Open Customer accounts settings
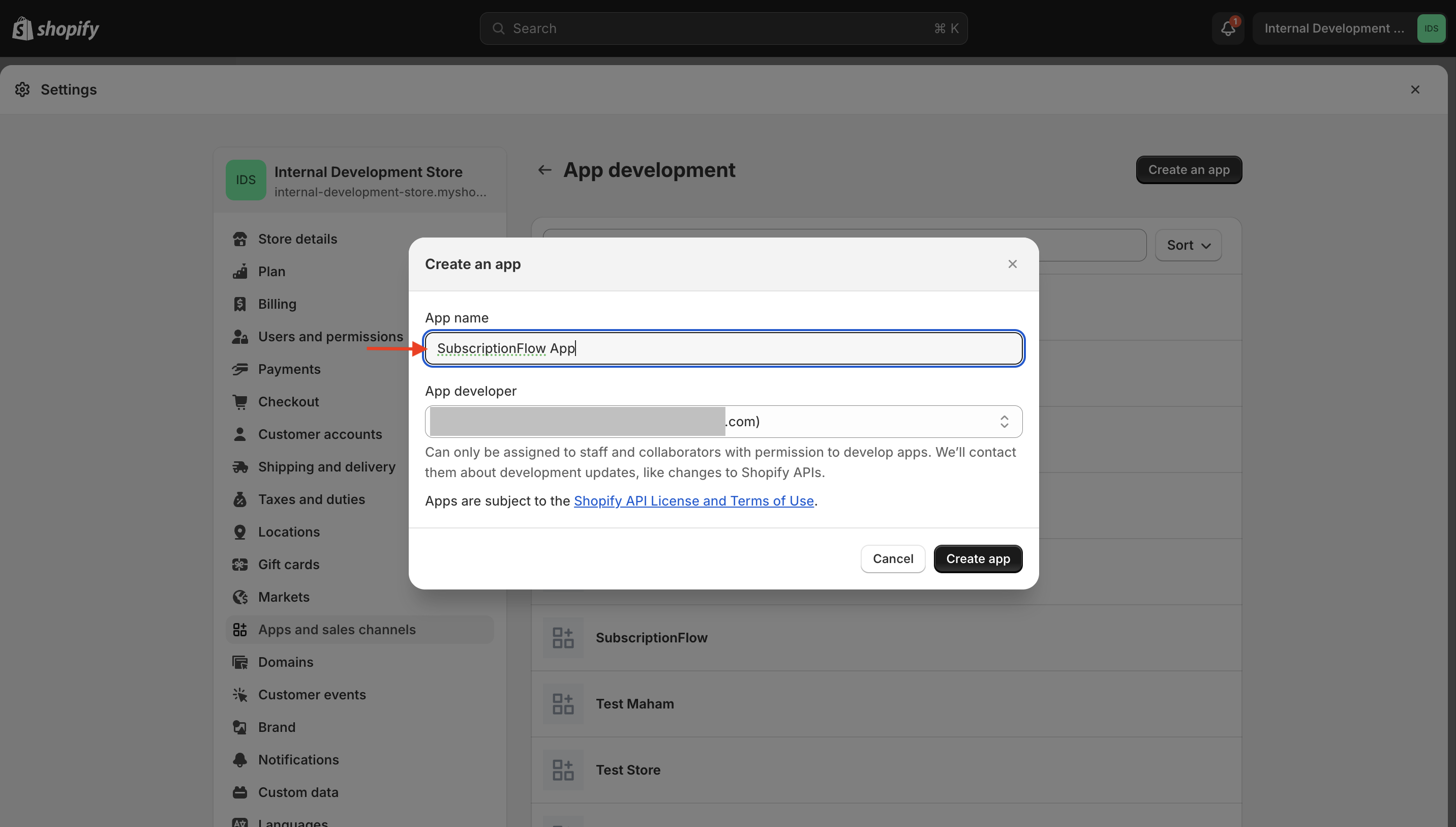The image size is (1456, 827). click(x=359, y=434)
